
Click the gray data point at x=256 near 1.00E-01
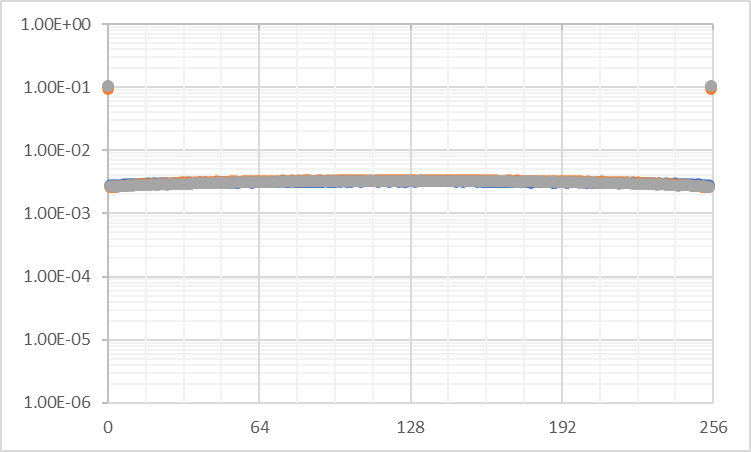coord(711,86)
